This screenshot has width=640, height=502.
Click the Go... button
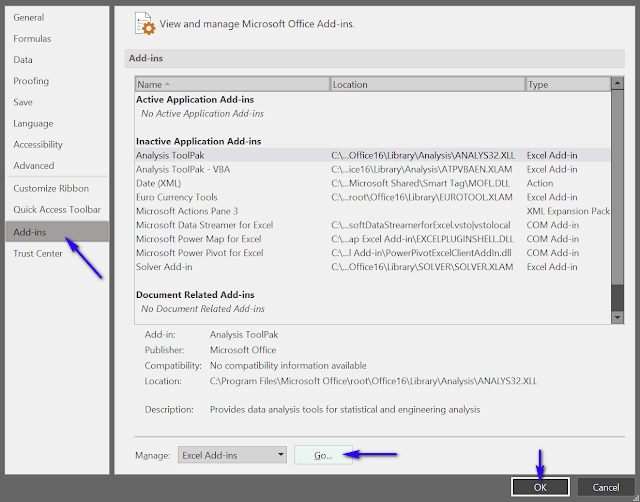tap(323, 455)
